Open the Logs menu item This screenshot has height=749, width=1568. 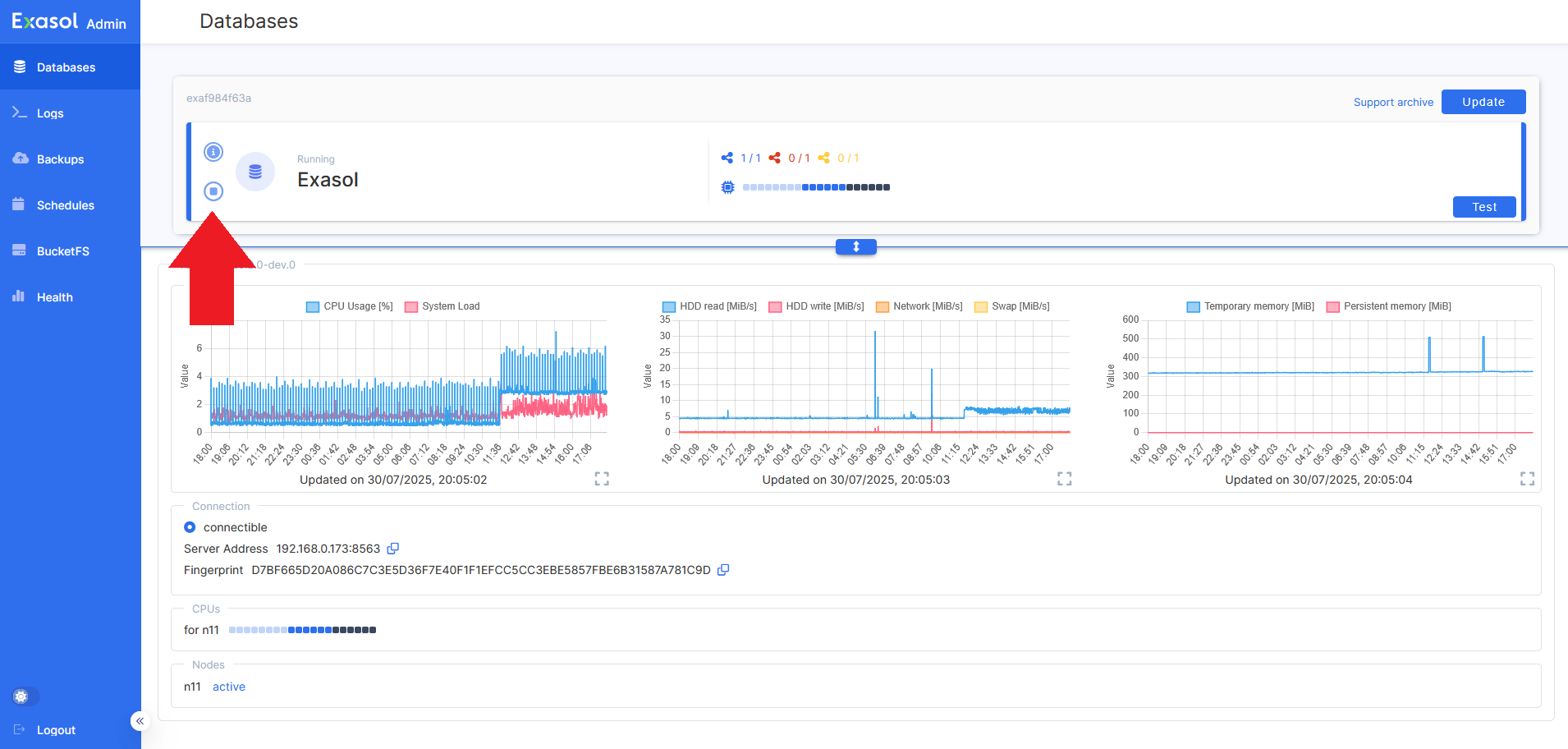point(70,113)
